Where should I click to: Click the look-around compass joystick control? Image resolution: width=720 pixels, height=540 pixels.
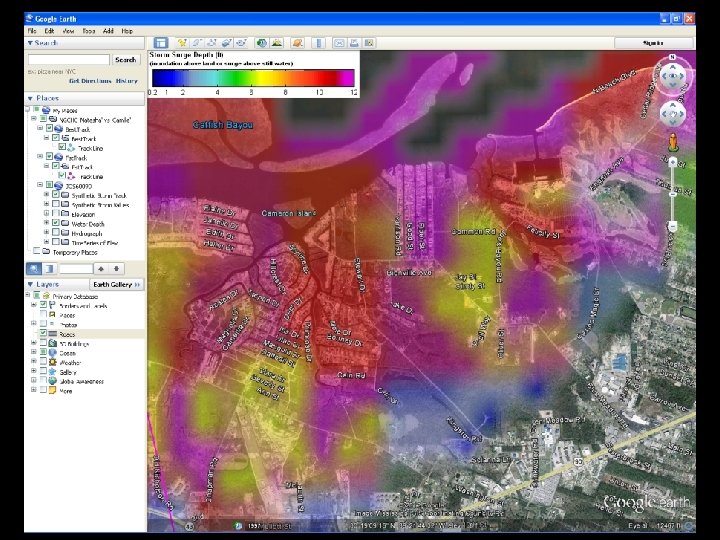pyautogui.click(x=673, y=74)
